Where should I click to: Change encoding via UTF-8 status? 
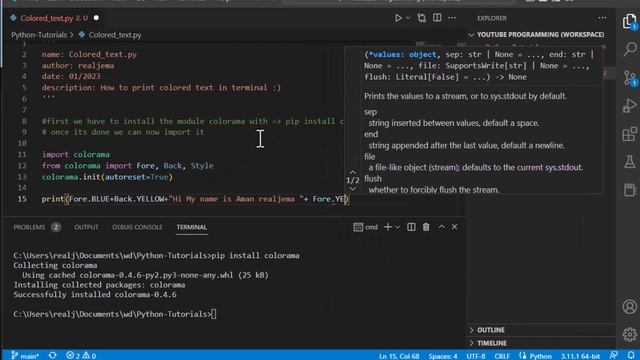click(476, 356)
